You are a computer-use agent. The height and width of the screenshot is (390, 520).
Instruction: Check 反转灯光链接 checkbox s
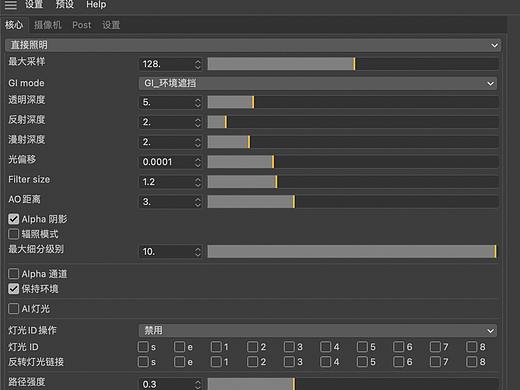(x=143, y=362)
